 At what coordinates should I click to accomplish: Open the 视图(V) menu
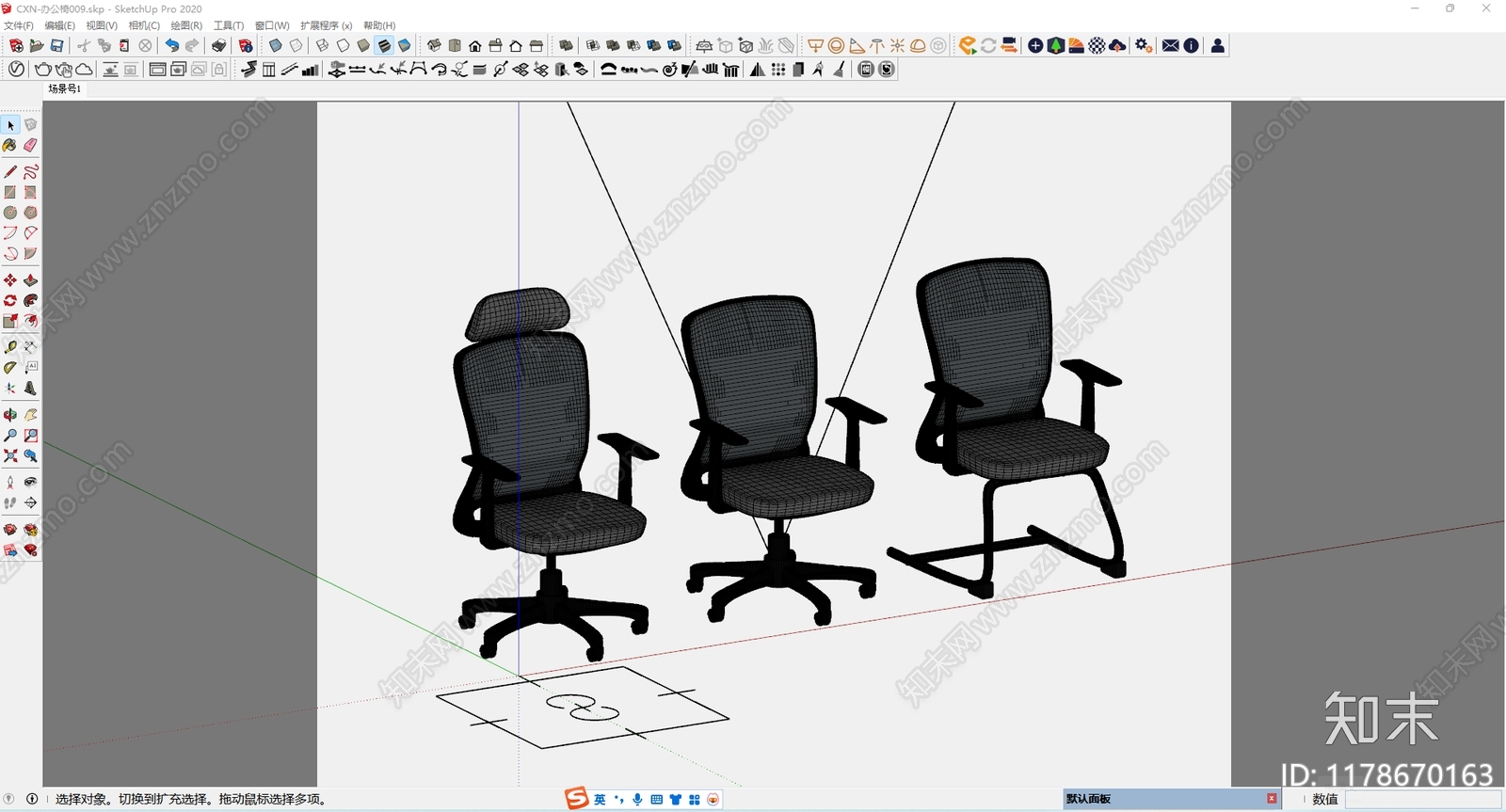pos(102,25)
